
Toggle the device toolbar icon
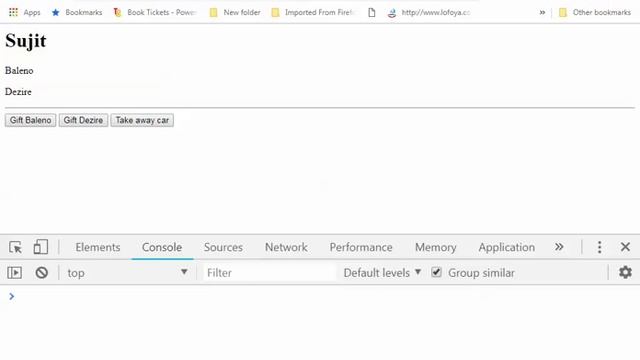pos(40,247)
